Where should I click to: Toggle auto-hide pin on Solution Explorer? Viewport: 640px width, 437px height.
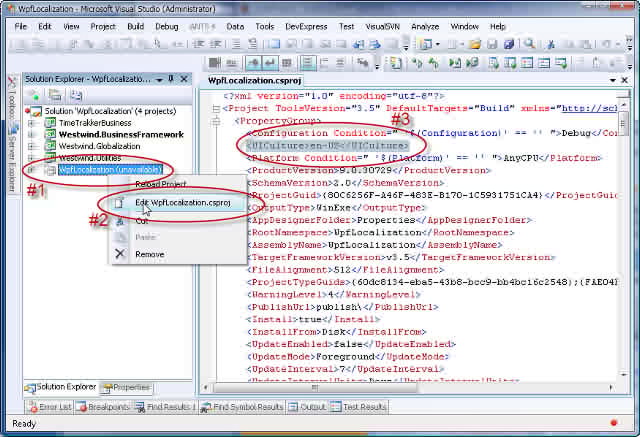coord(171,79)
